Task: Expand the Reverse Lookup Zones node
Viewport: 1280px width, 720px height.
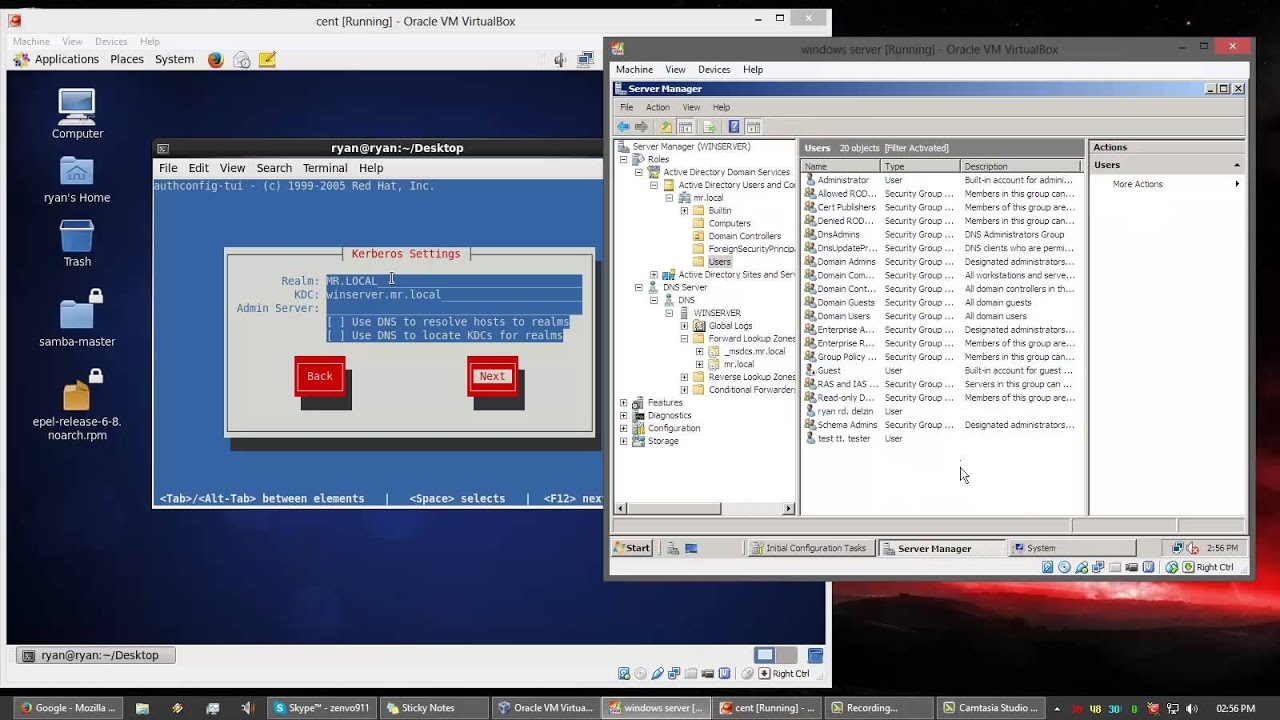Action: 684,377
